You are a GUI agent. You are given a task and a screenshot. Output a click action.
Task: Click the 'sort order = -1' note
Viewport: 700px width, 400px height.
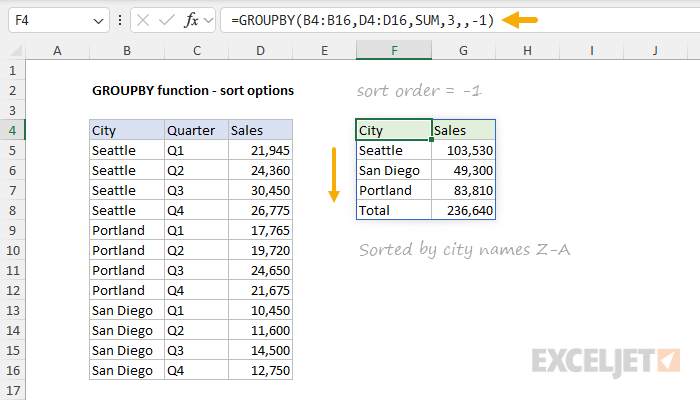[x=419, y=91]
